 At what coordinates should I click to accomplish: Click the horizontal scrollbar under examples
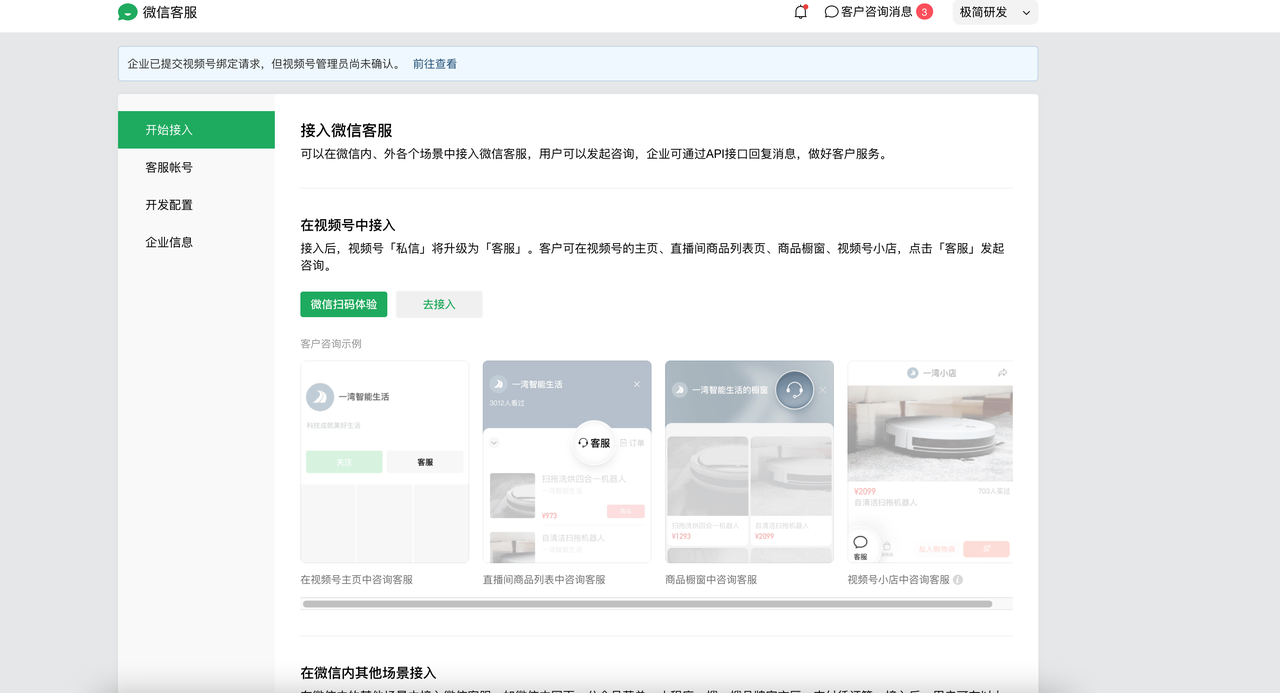tap(647, 604)
